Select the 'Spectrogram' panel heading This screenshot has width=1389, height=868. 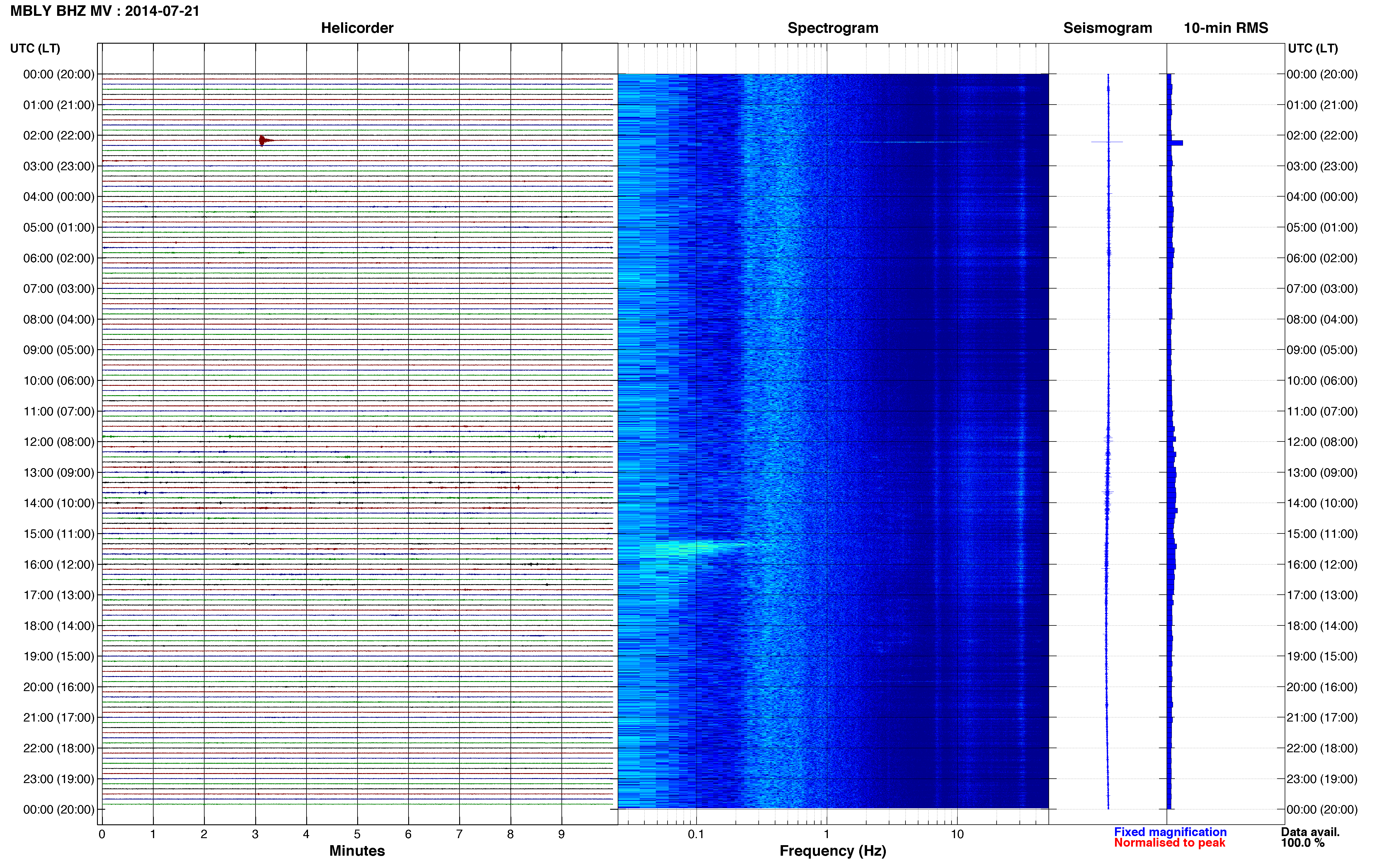tap(833, 28)
